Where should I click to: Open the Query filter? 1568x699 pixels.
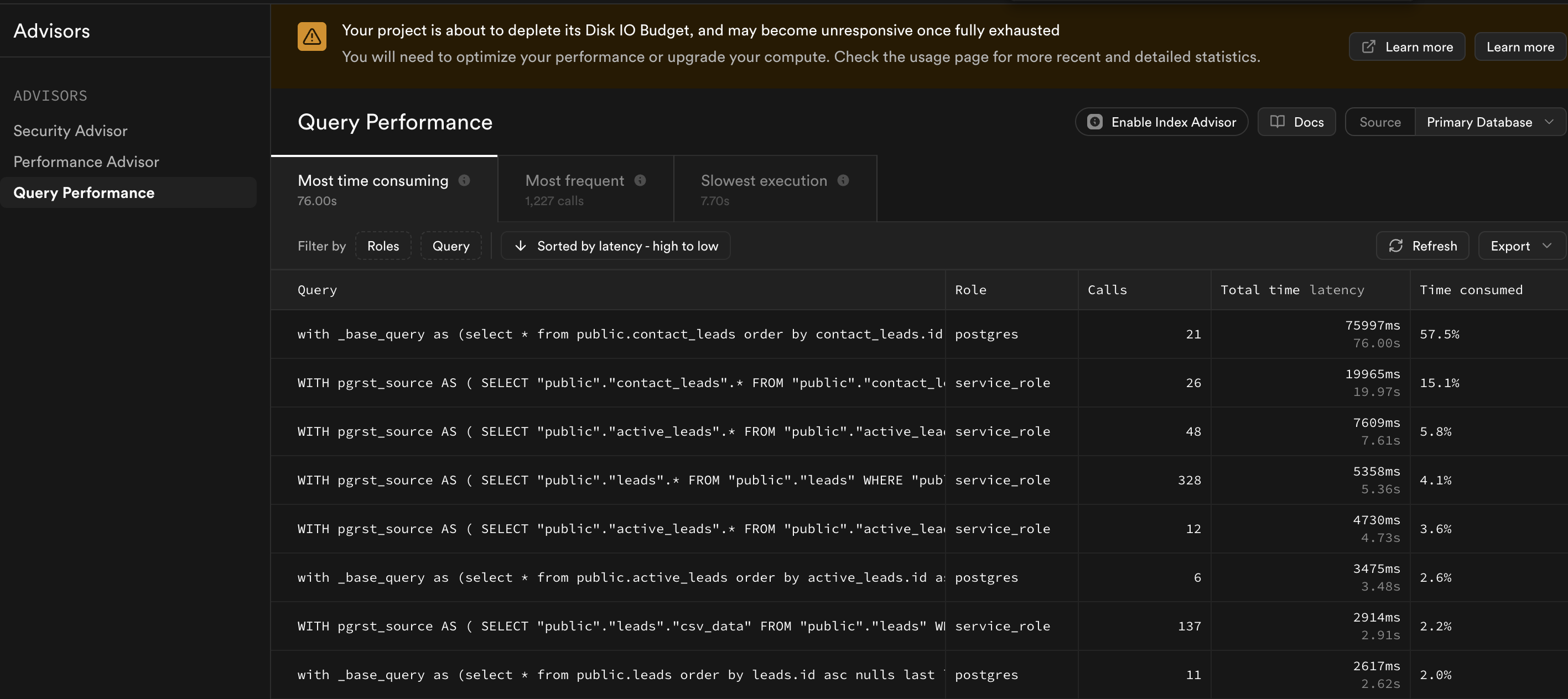450,246
